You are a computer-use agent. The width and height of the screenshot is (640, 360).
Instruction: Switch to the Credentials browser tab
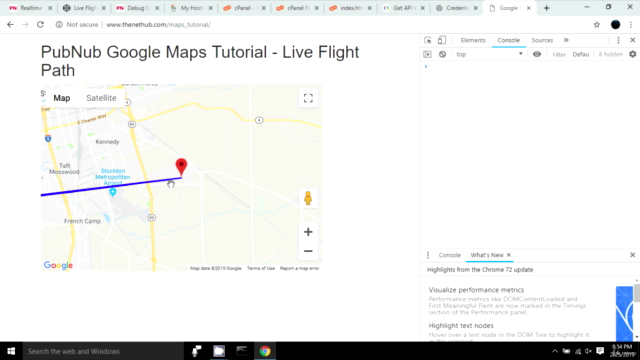(456, 8)
